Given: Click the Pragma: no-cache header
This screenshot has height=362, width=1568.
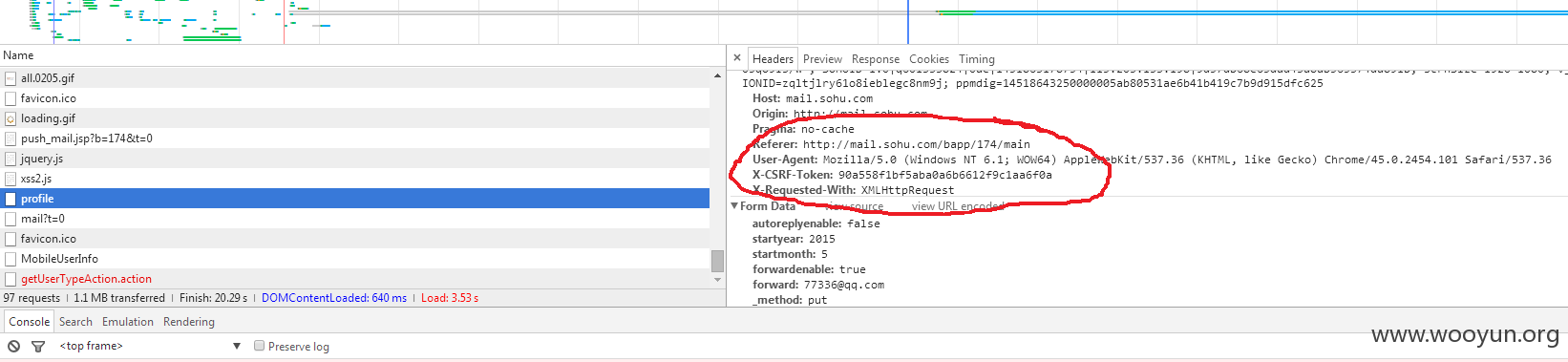Looking at the screenshot, I should pyautogui.click(x=803, y=129).
